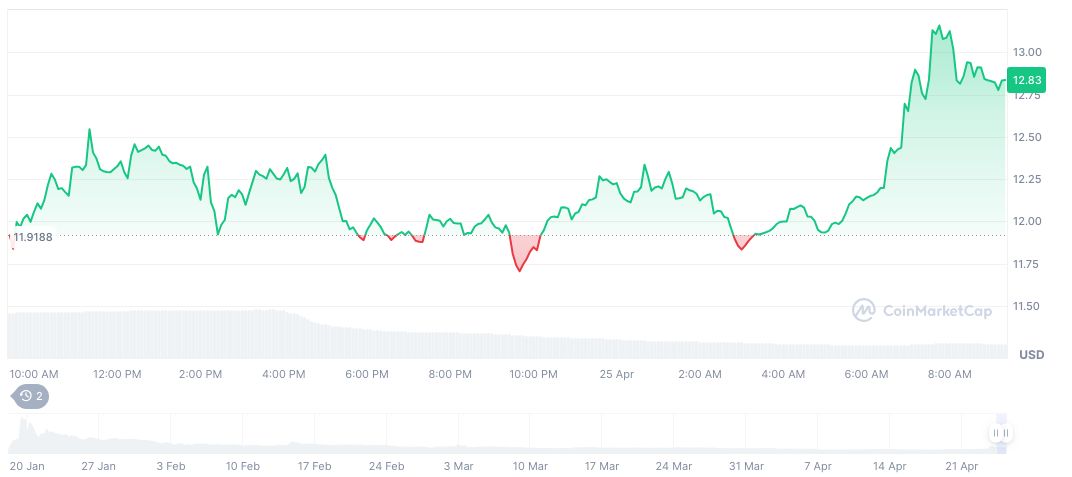Grab the range selector pause-style handle
1072x477 pixels.
tap(1000, 433)
